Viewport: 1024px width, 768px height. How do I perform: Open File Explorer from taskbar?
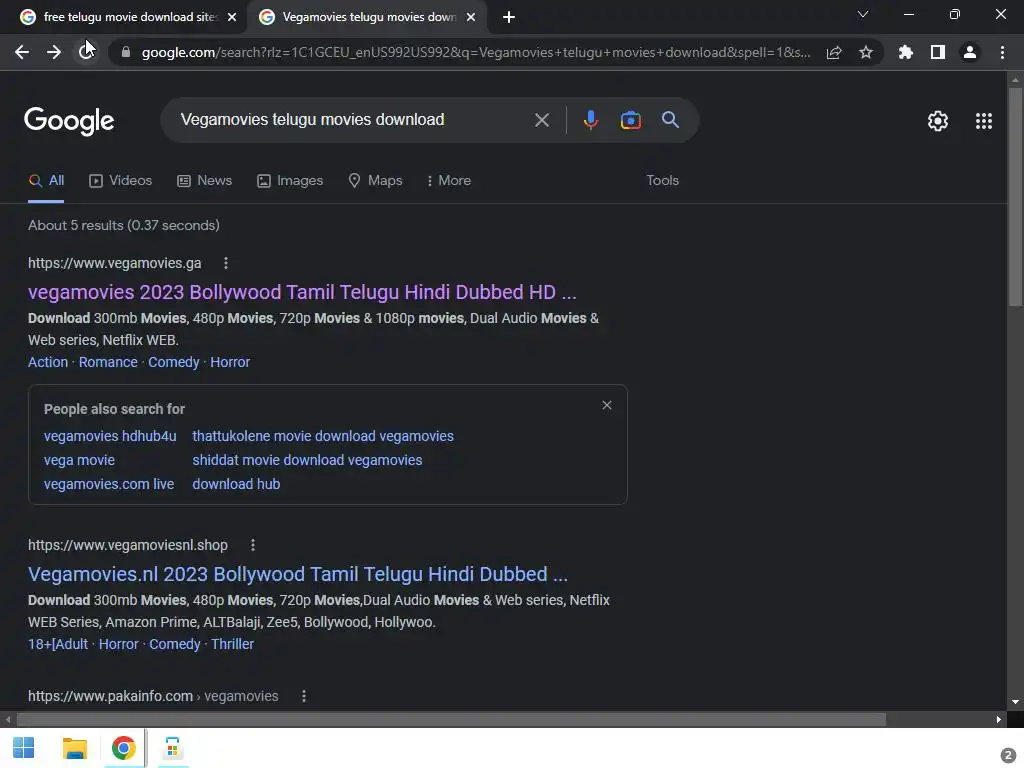pos(74,748)
